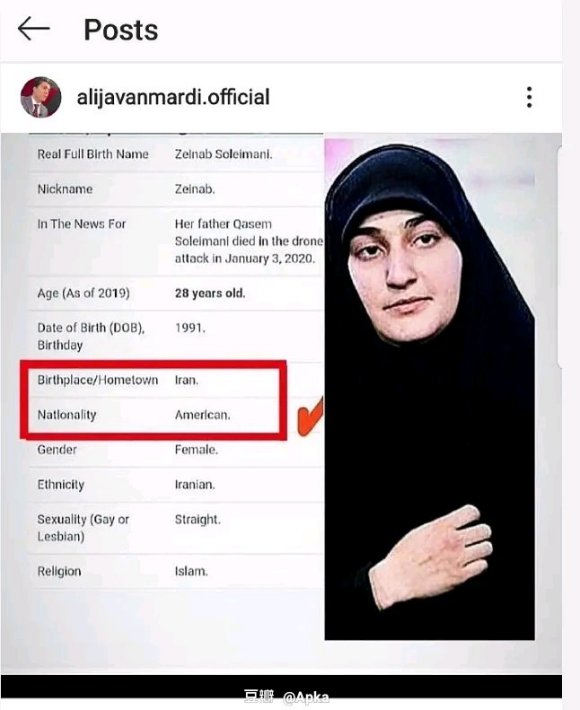
Task: Tap the back arrow icon
Action: tap(34, 29)
